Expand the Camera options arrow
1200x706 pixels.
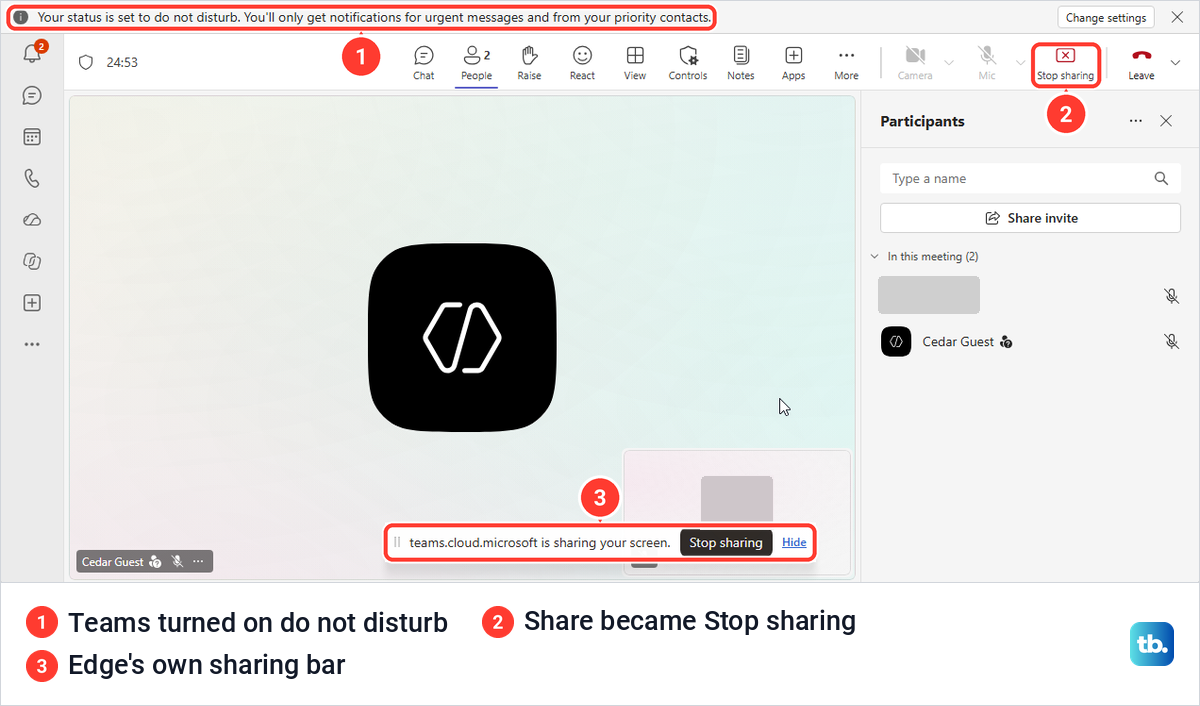(949, 62)
